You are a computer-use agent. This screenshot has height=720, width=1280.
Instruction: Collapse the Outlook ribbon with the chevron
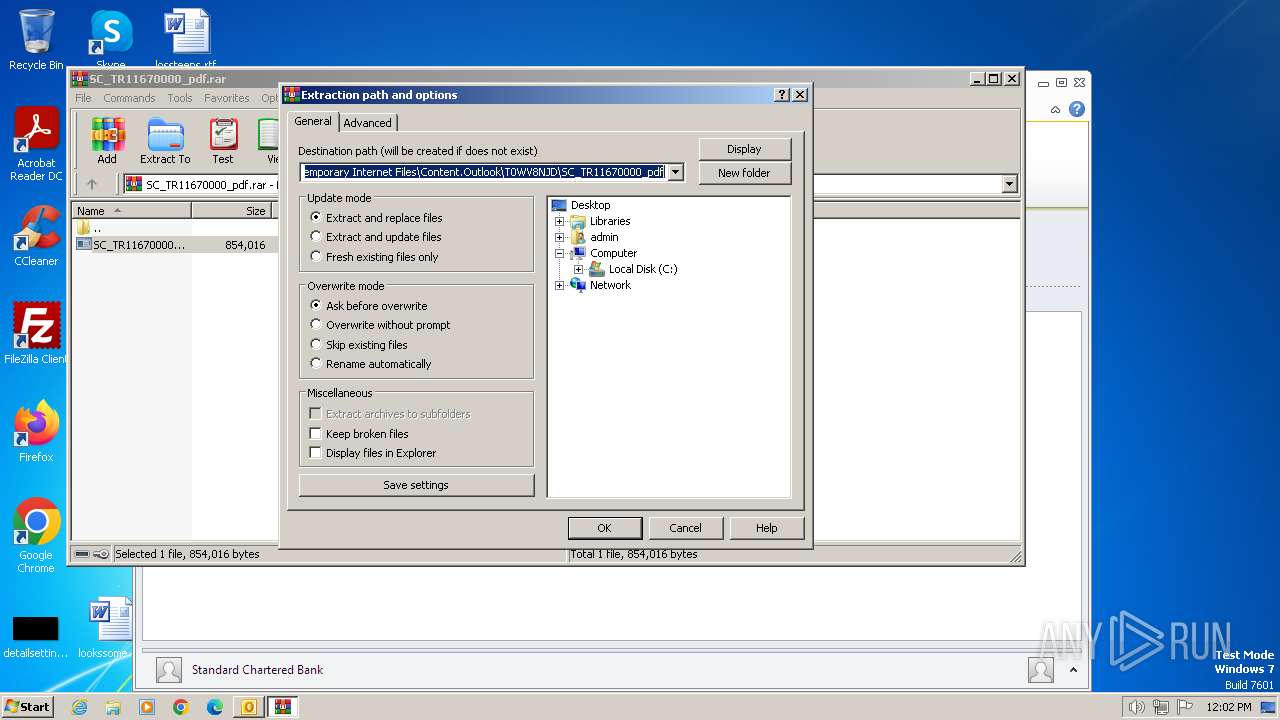pyautogui.click(x=1055, y=110)
